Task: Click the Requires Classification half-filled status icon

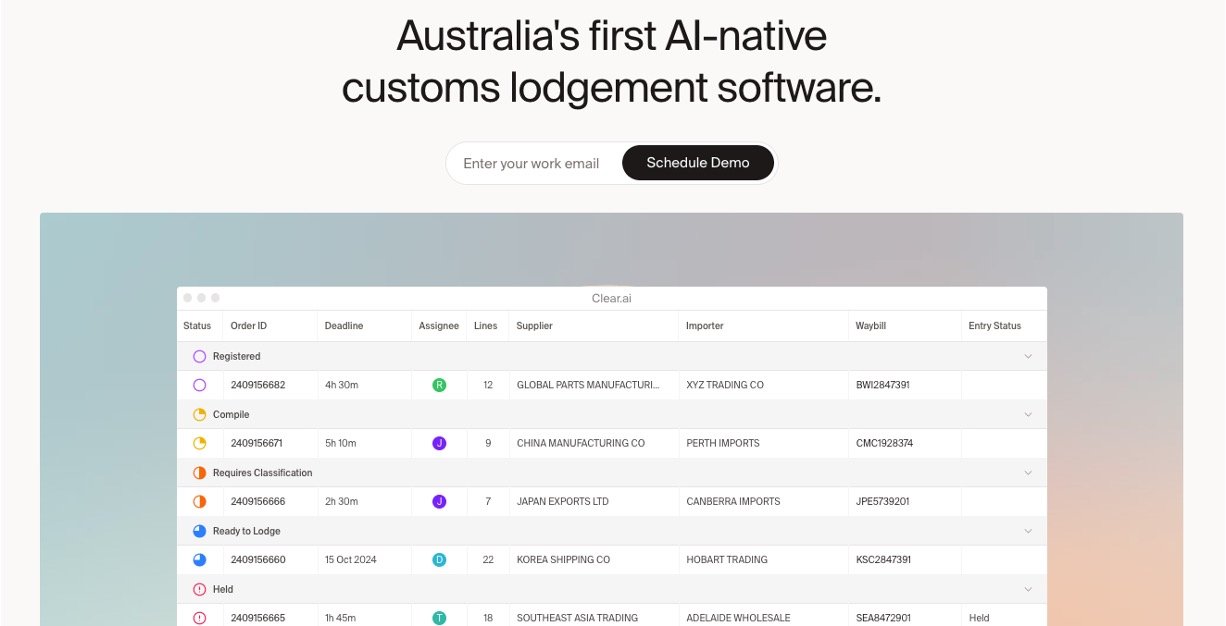Action: pos(200,472)
